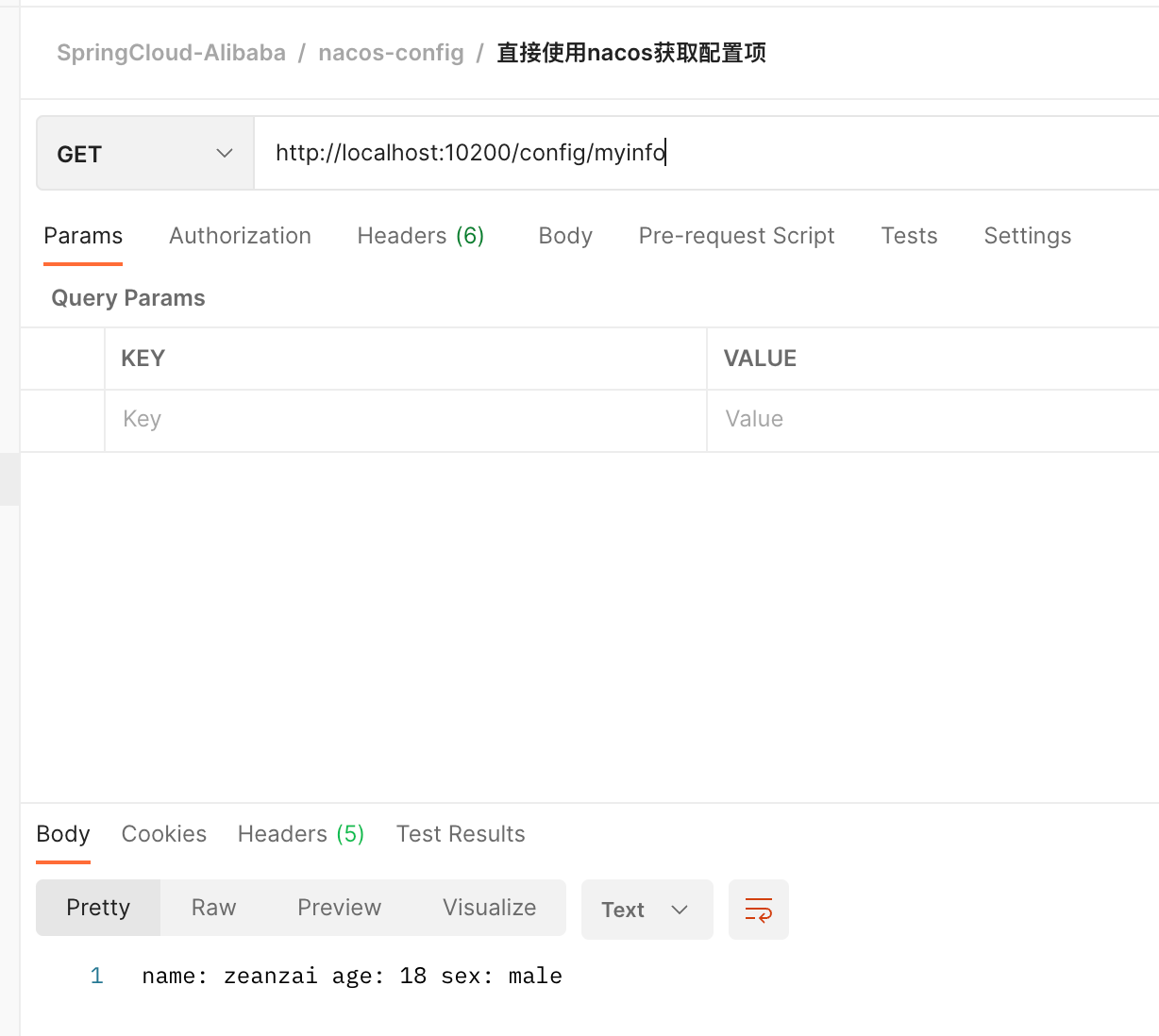Switch to the Tests tab
The image size is (1159, 1036).
(x=909, y=236)
